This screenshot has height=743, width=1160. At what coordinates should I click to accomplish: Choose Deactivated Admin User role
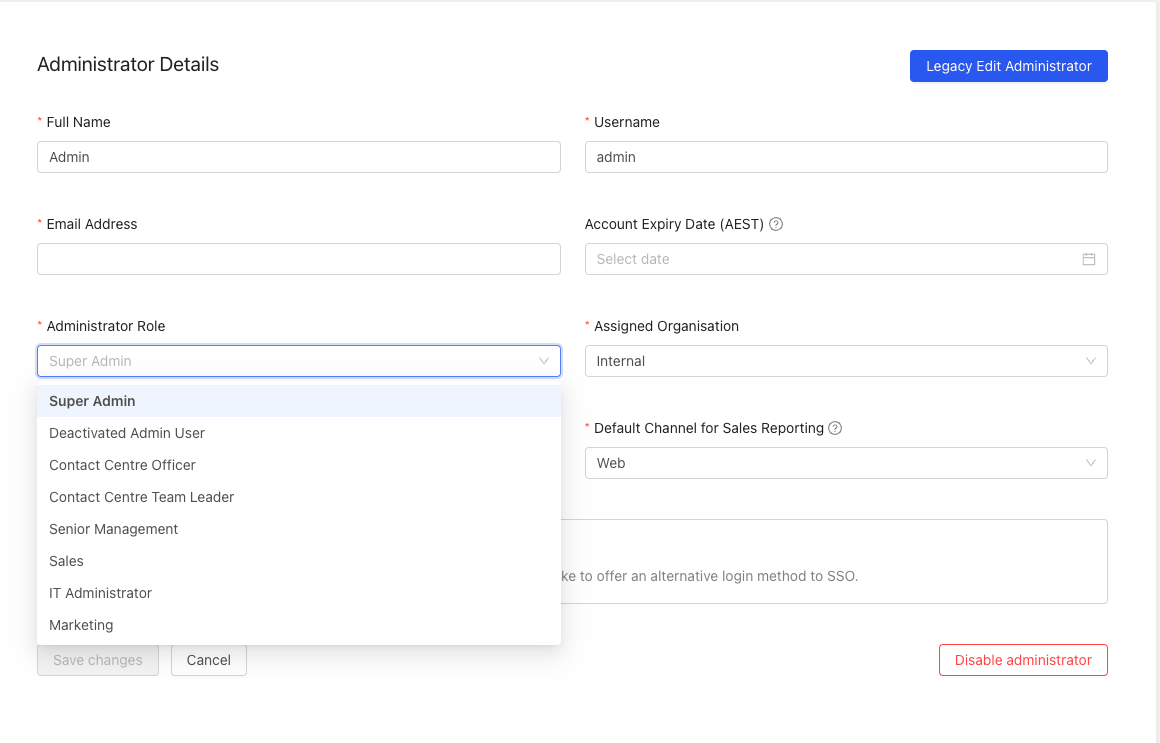click(x=127, y=433)
